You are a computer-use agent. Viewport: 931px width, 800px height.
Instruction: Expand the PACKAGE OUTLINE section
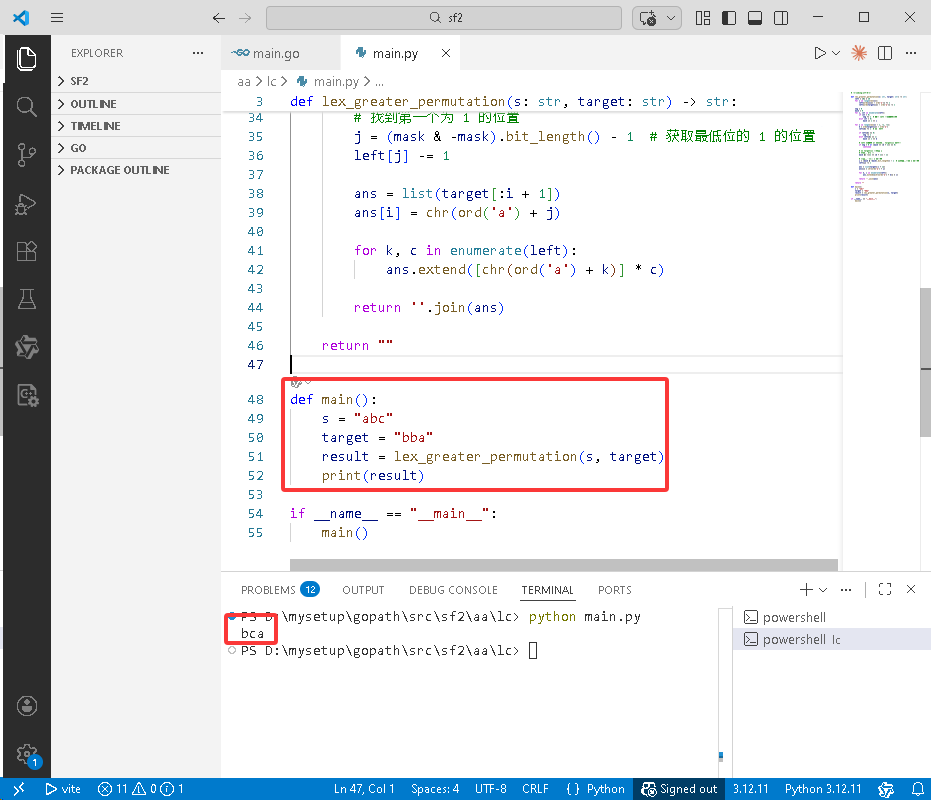point(136,170)
